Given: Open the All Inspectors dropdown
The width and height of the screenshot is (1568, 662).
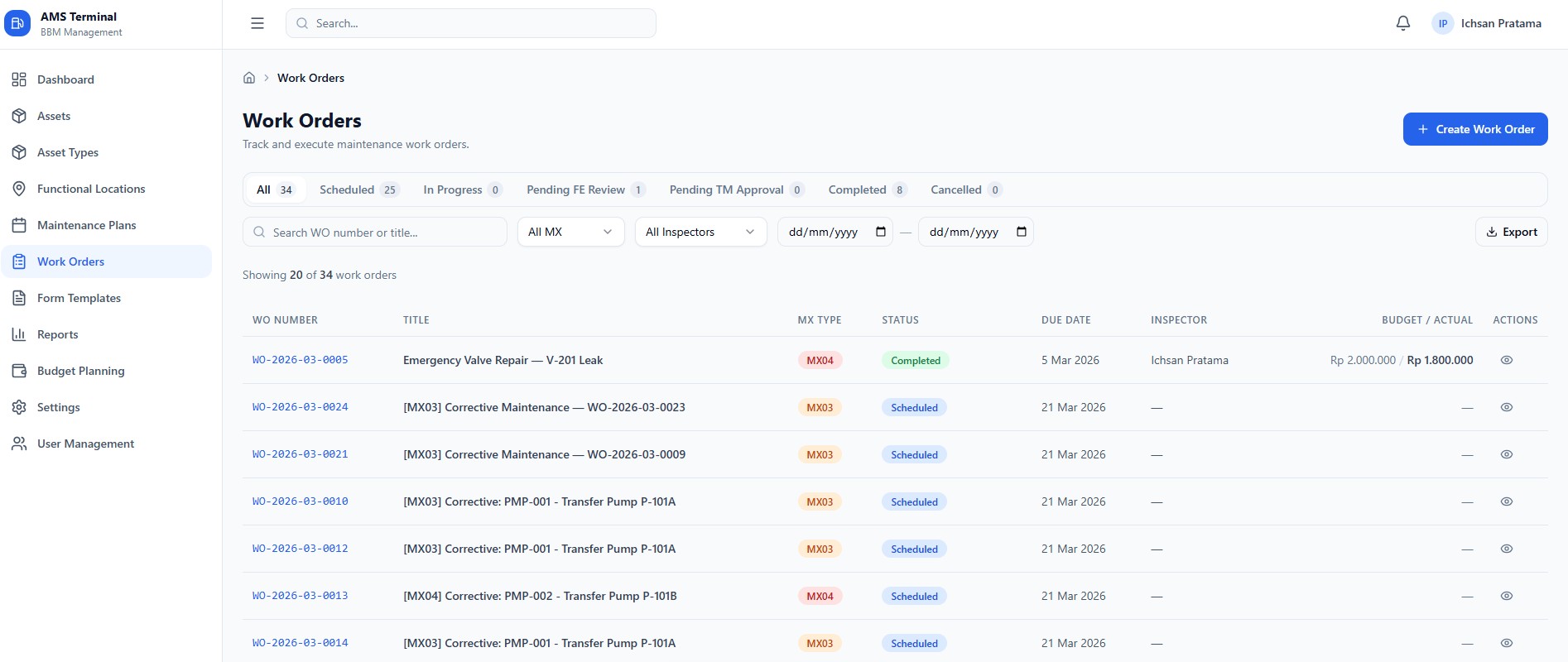Looking at the screenshot, I should click(700, 232).
